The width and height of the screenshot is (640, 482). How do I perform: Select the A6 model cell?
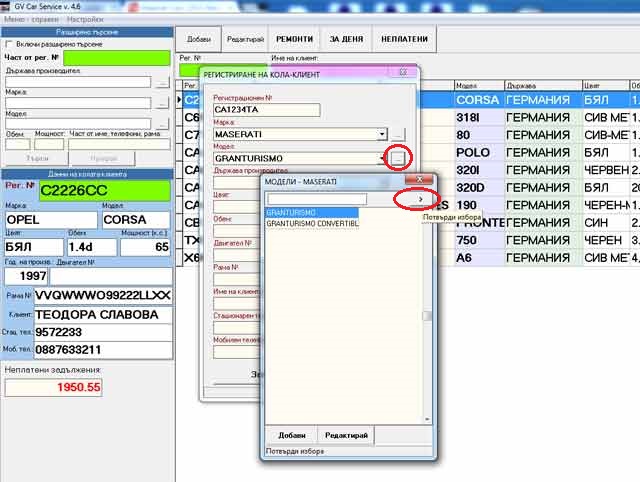click(479, 258)
